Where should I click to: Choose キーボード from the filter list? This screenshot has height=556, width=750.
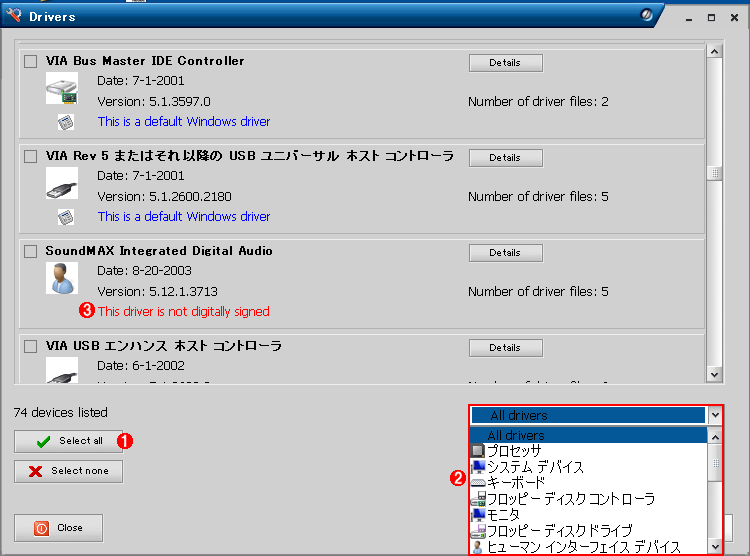588,482
